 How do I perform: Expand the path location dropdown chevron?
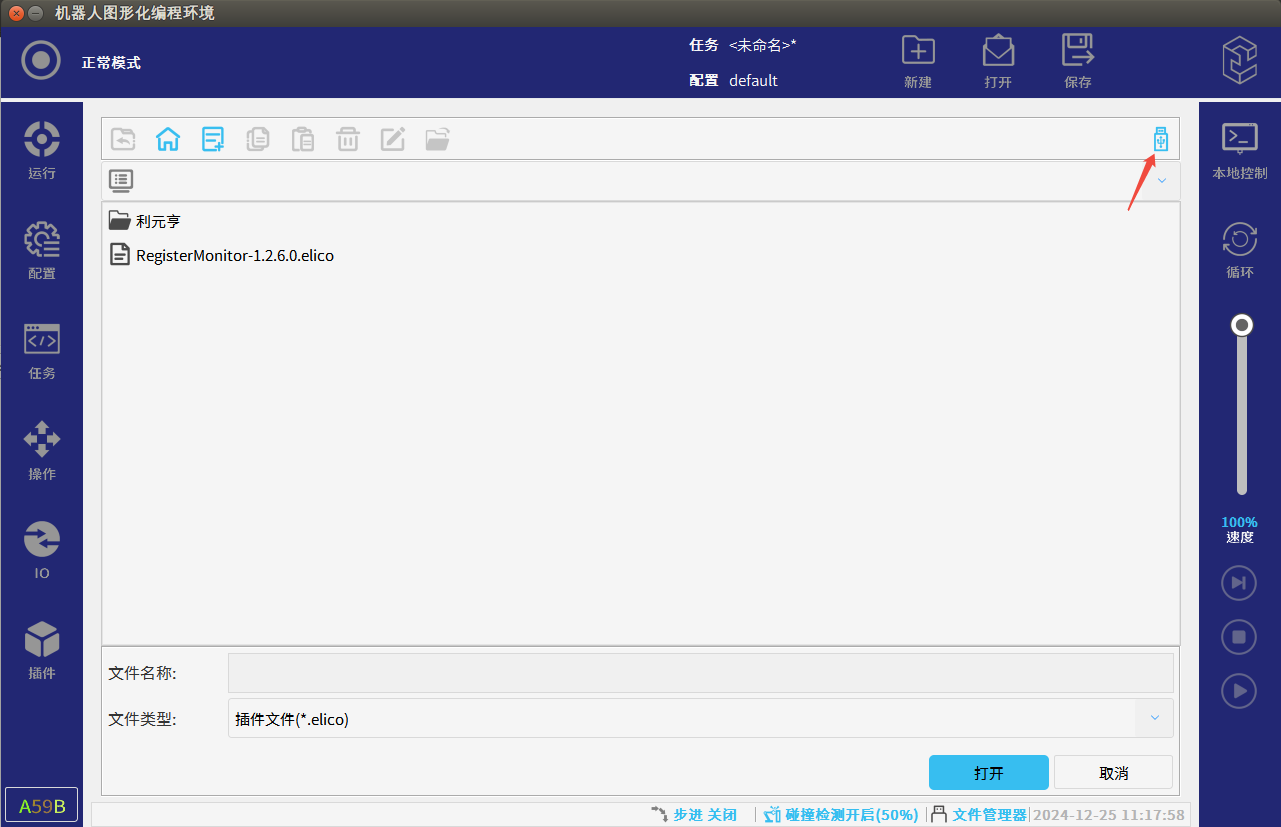[x=1162, y=181]
